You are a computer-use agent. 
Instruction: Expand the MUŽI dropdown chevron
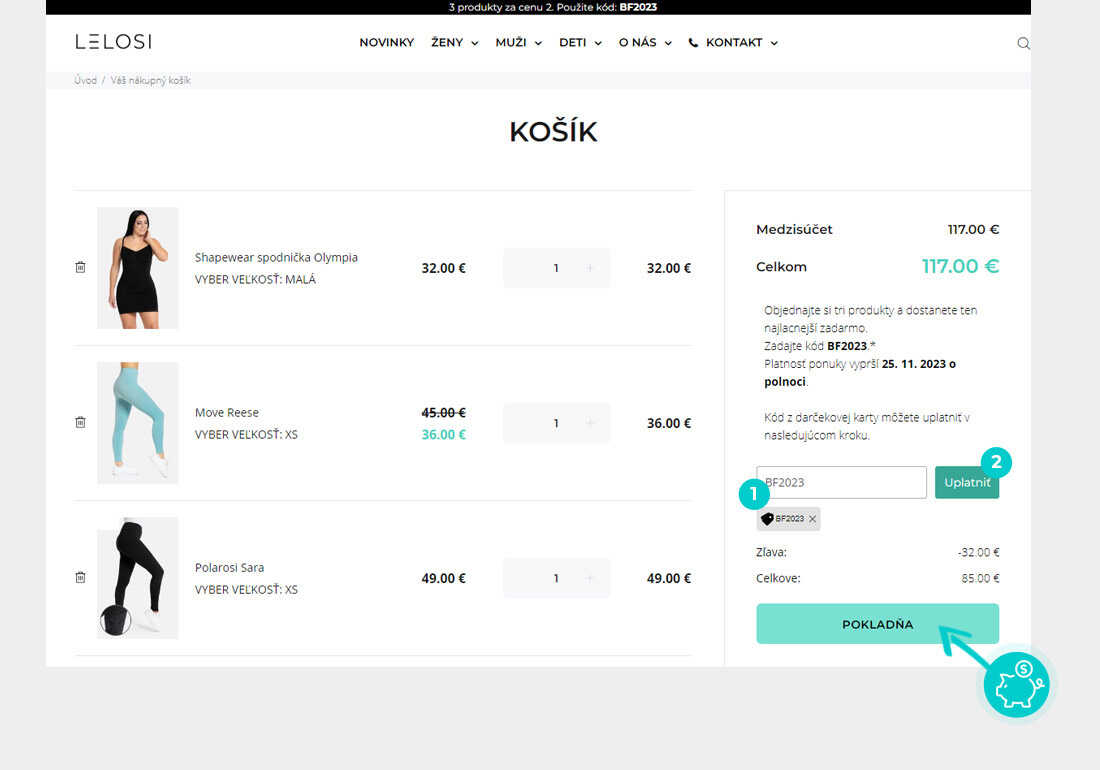tap(538, 43)
